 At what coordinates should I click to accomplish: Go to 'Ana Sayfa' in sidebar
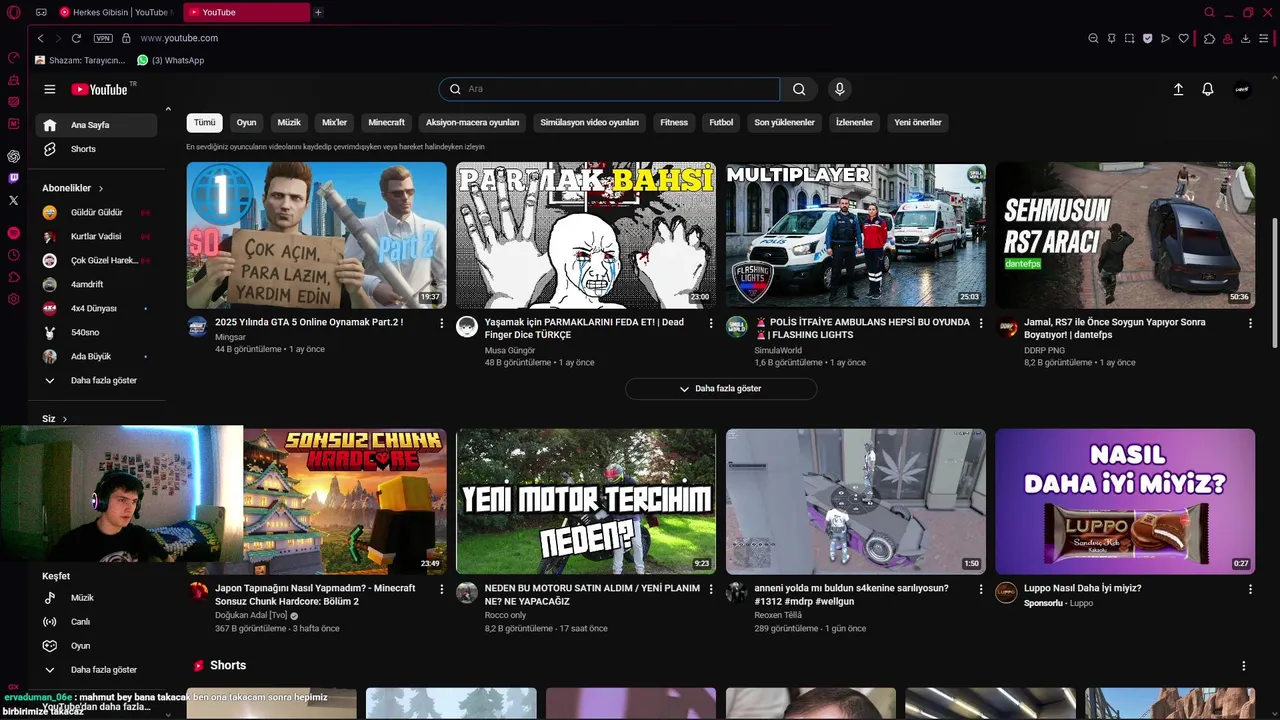tap(96, 125)
